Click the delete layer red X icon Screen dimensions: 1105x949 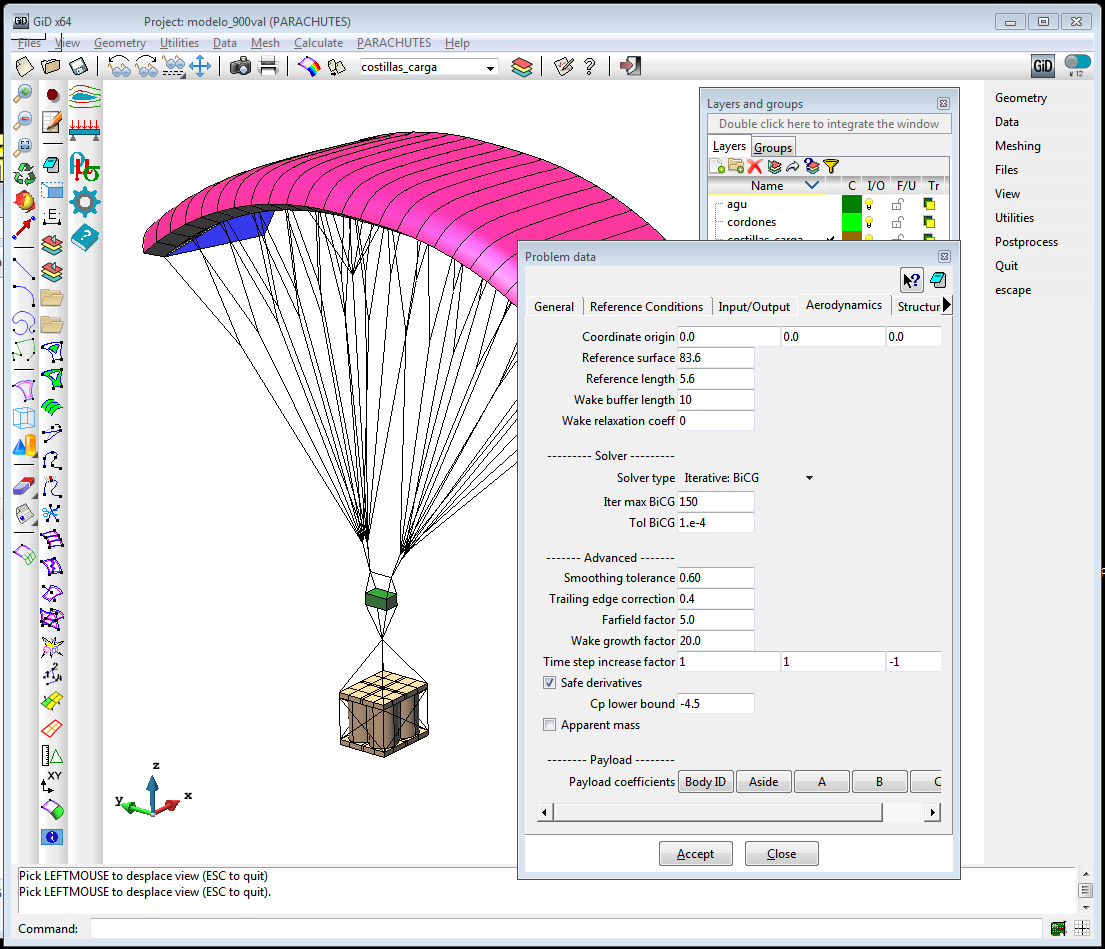click(x=755, y=166)
